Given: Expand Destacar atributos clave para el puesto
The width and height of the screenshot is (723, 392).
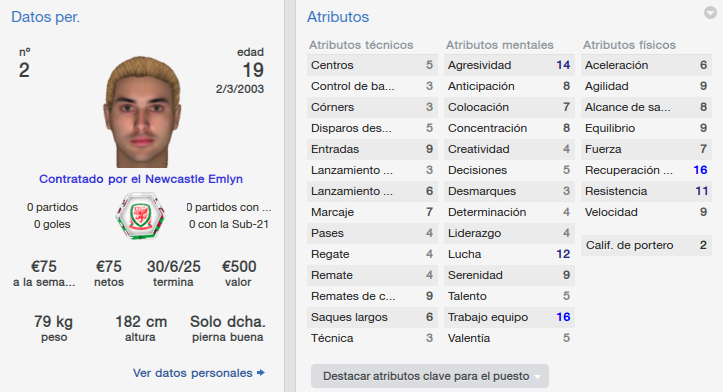Looking at the screenshot, I should click(430, 376).
